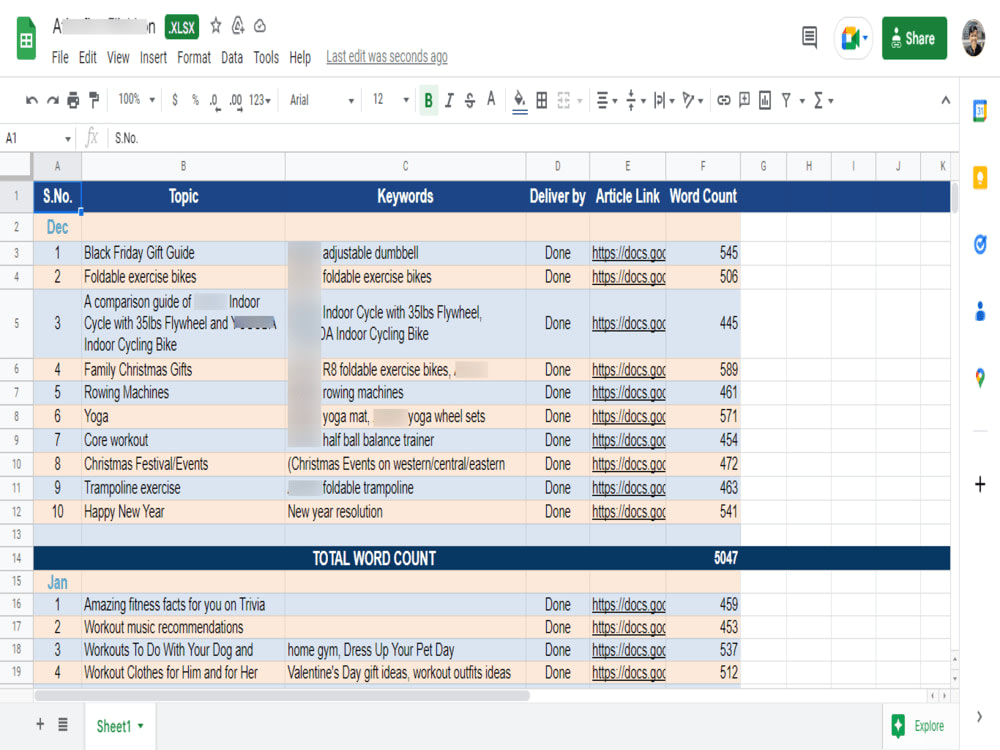This screenshot has width=1000, height=750.
Task: Click the Merge cells icon
Action: 564,100
